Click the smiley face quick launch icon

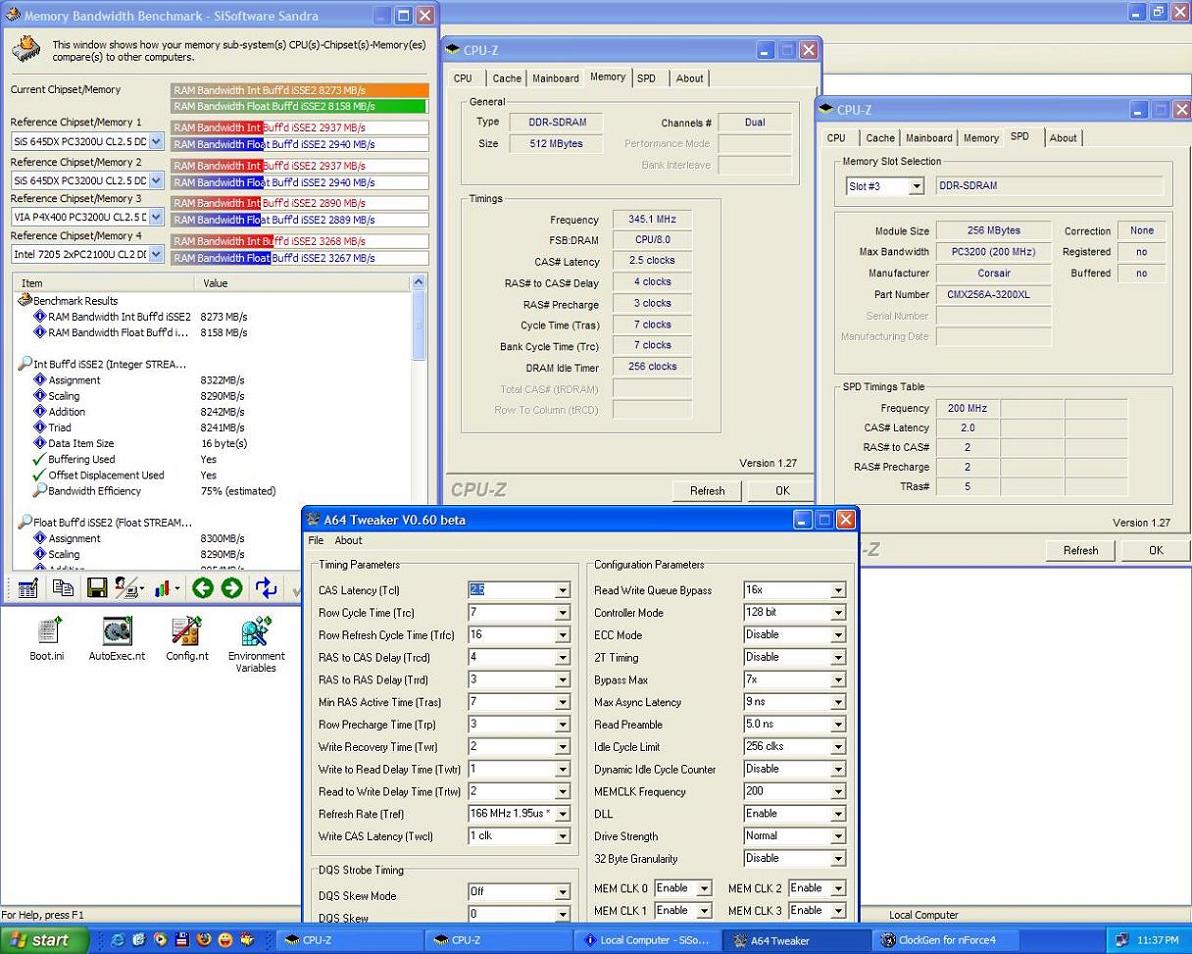[x=225, y=940]
